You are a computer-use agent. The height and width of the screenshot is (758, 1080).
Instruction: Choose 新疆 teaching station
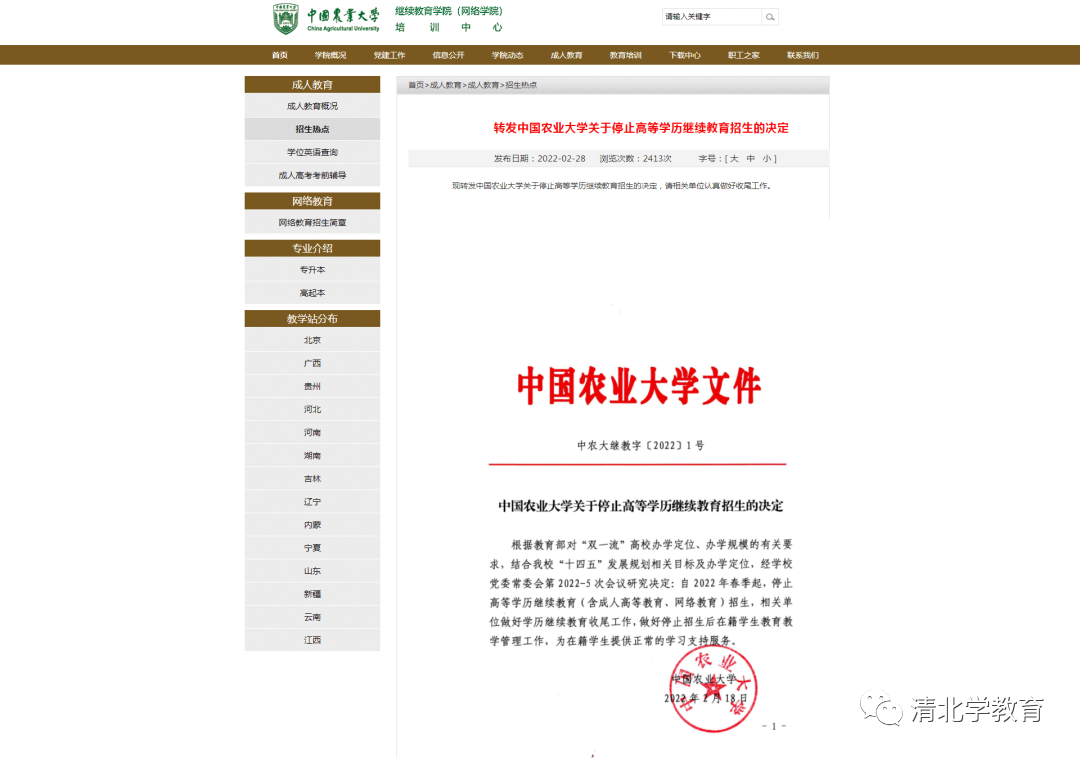click(312, 593)
